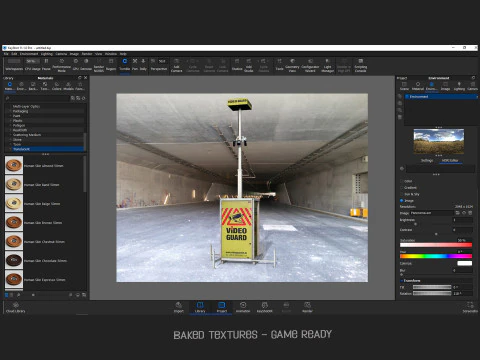This screenshot has height=360, width=480.
Task: Switch to Library Colors tab
Action: pos(57,86)
